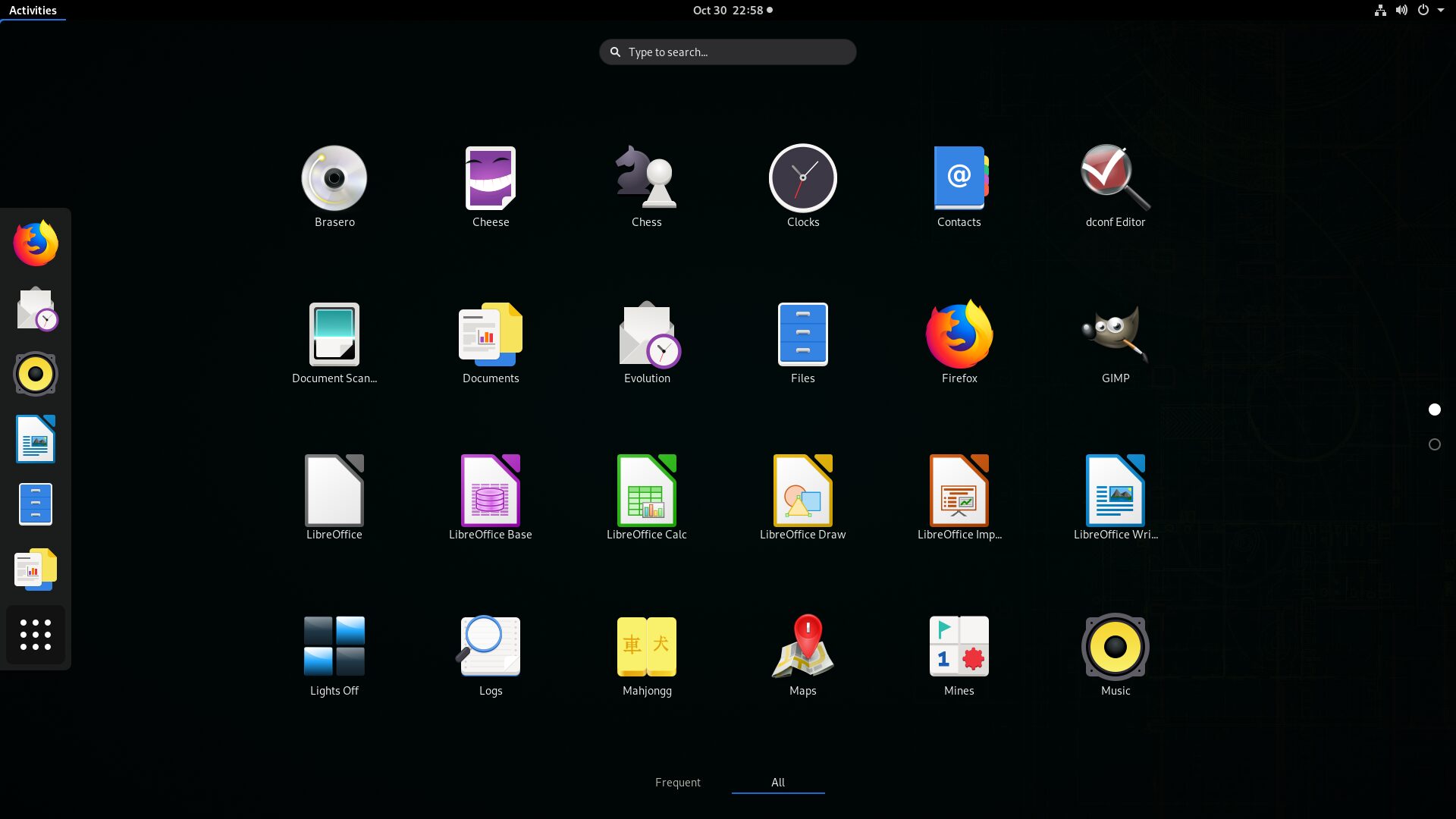This screenshot has height=819, width=1456.
Task: Toggle the Show Applications grid button
Action: 36,635
